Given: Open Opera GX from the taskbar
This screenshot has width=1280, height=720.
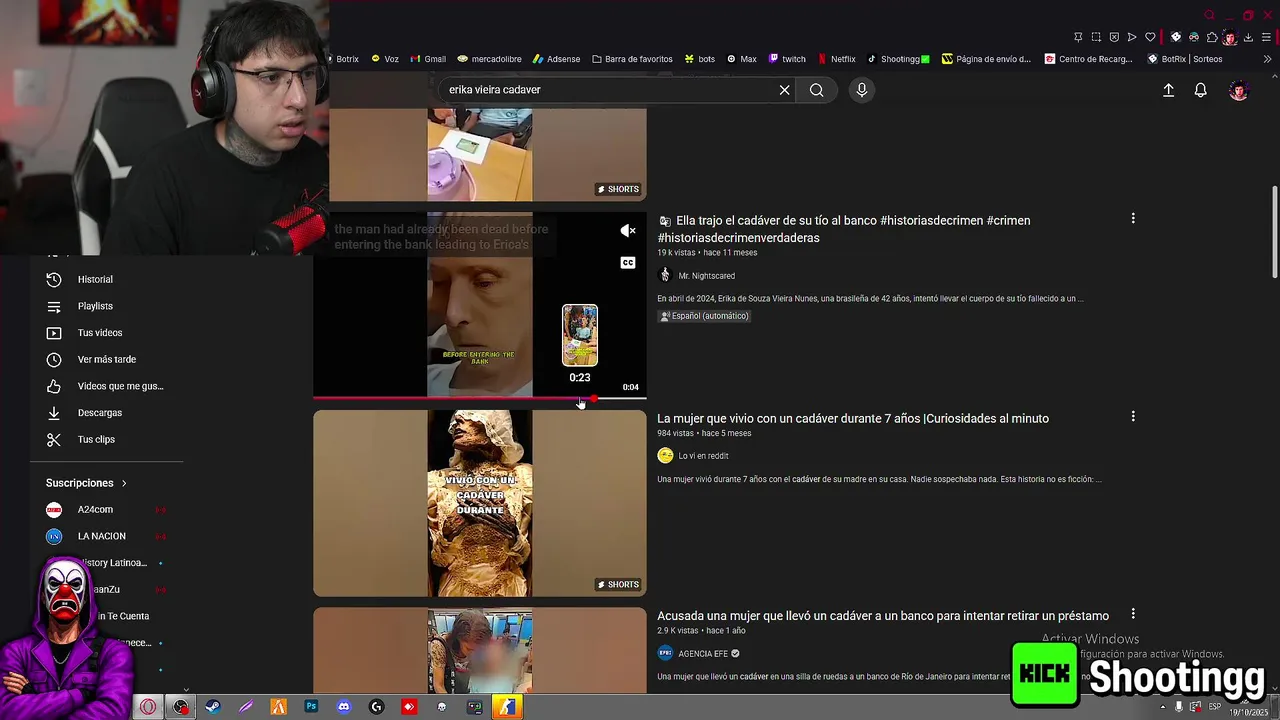Looking at the screenshot, I should click(148, 707).
